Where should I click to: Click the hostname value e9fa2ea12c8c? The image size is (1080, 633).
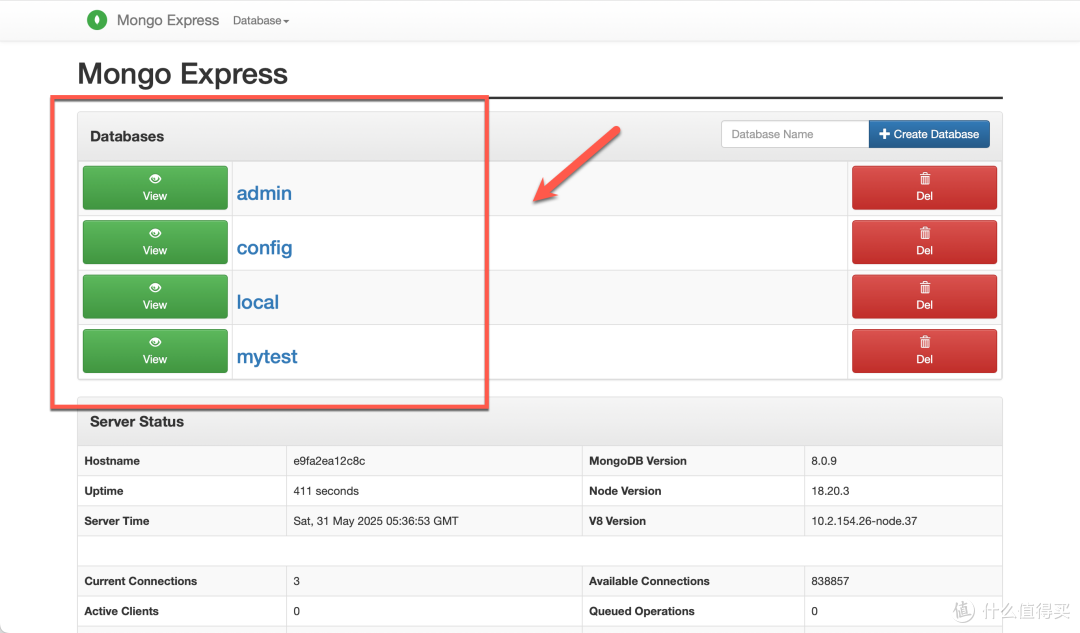(x=329, y=461)
